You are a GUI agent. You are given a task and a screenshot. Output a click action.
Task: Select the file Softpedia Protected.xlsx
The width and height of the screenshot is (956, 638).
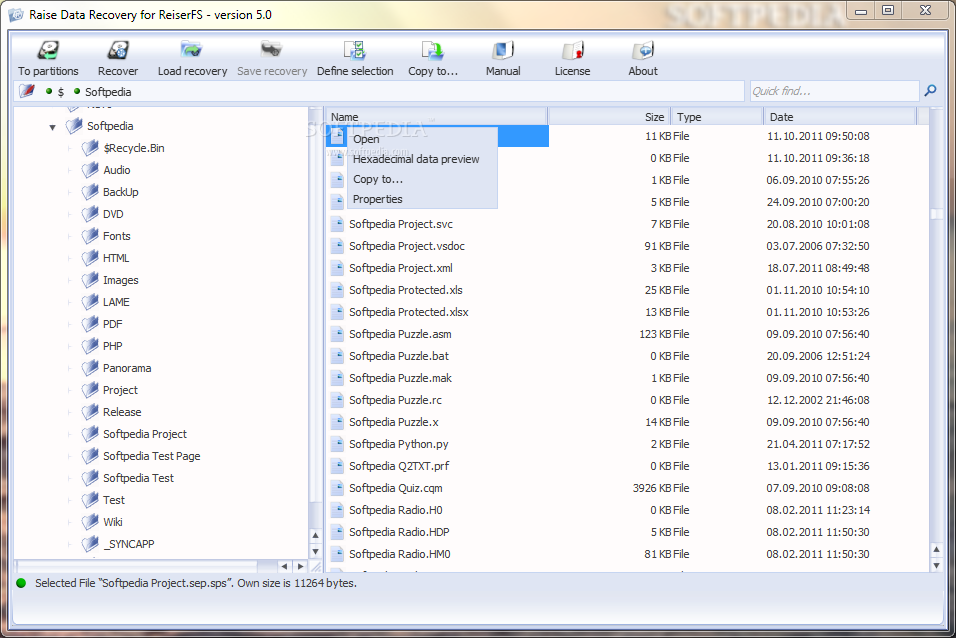coord(408,312)
